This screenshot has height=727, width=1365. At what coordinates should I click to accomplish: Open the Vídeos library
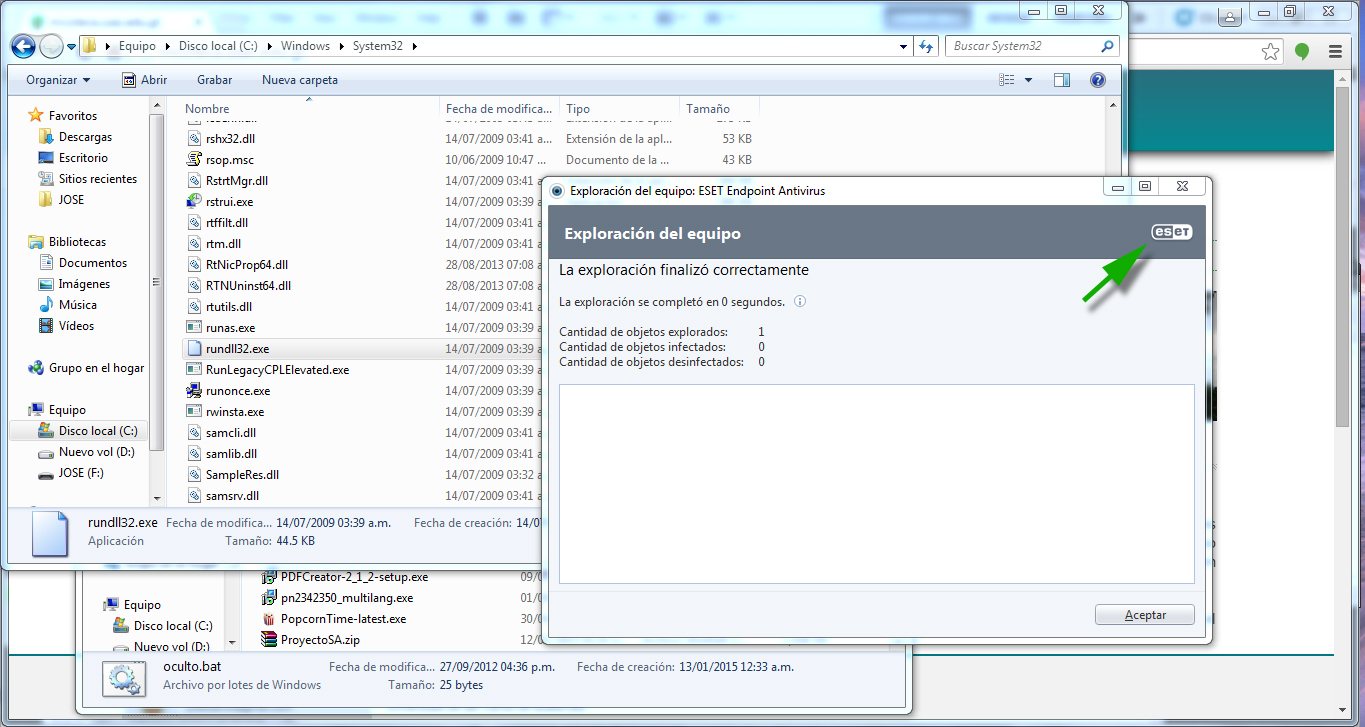[x=76, y=326]
